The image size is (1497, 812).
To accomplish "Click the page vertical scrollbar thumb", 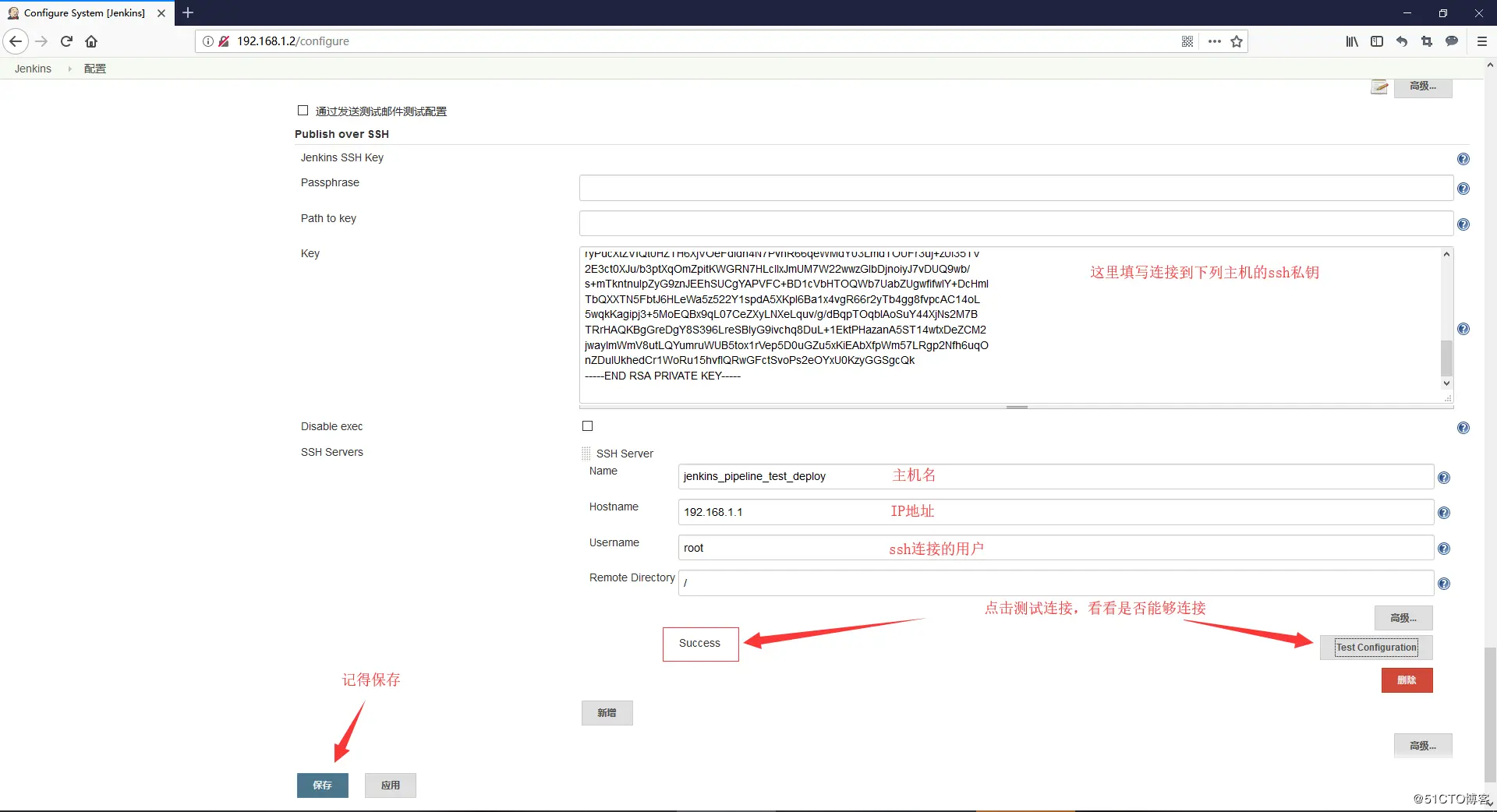I will [1490, 713].
